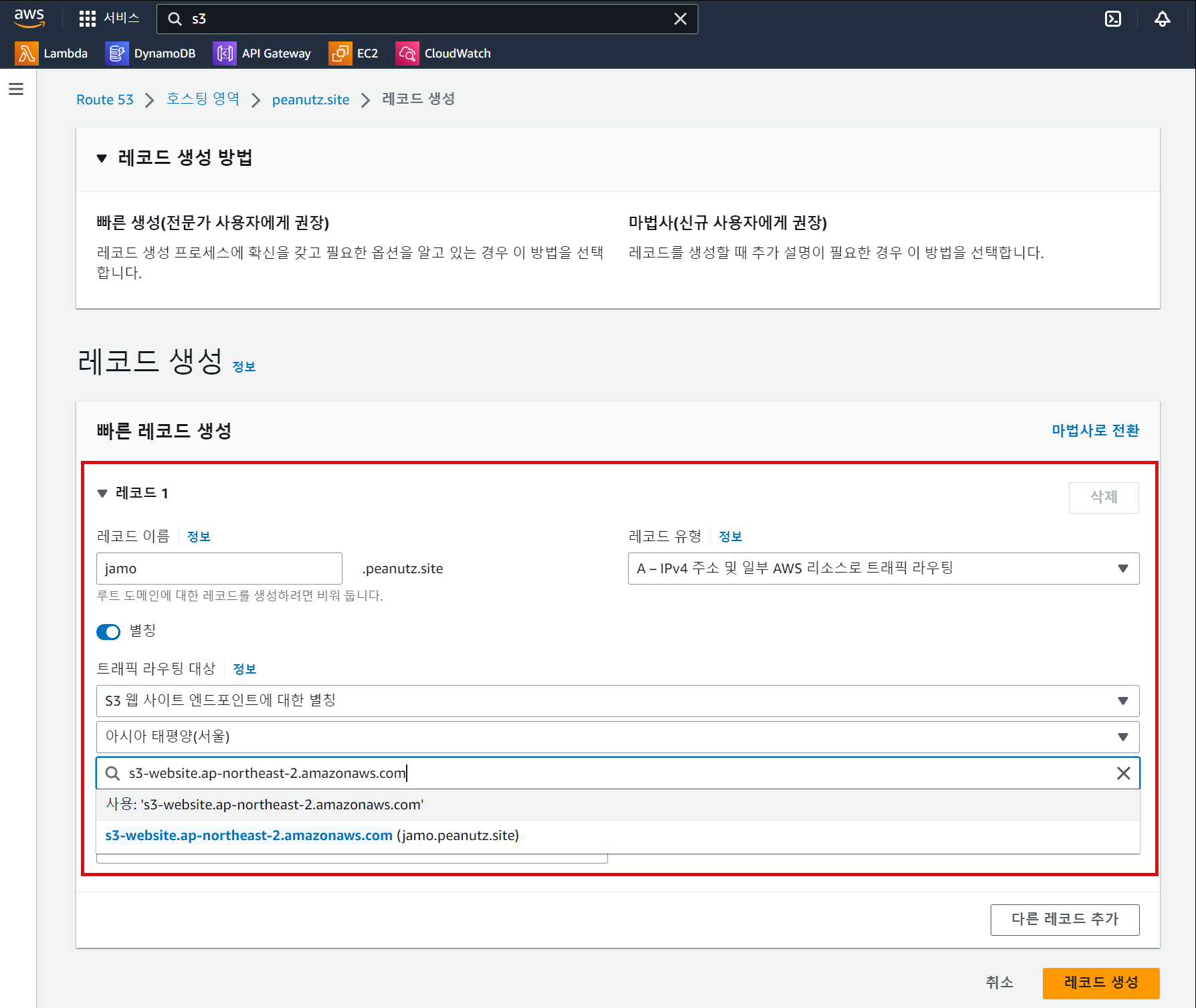
Task: Click the record name field jamo
Action: coord(219,569)
